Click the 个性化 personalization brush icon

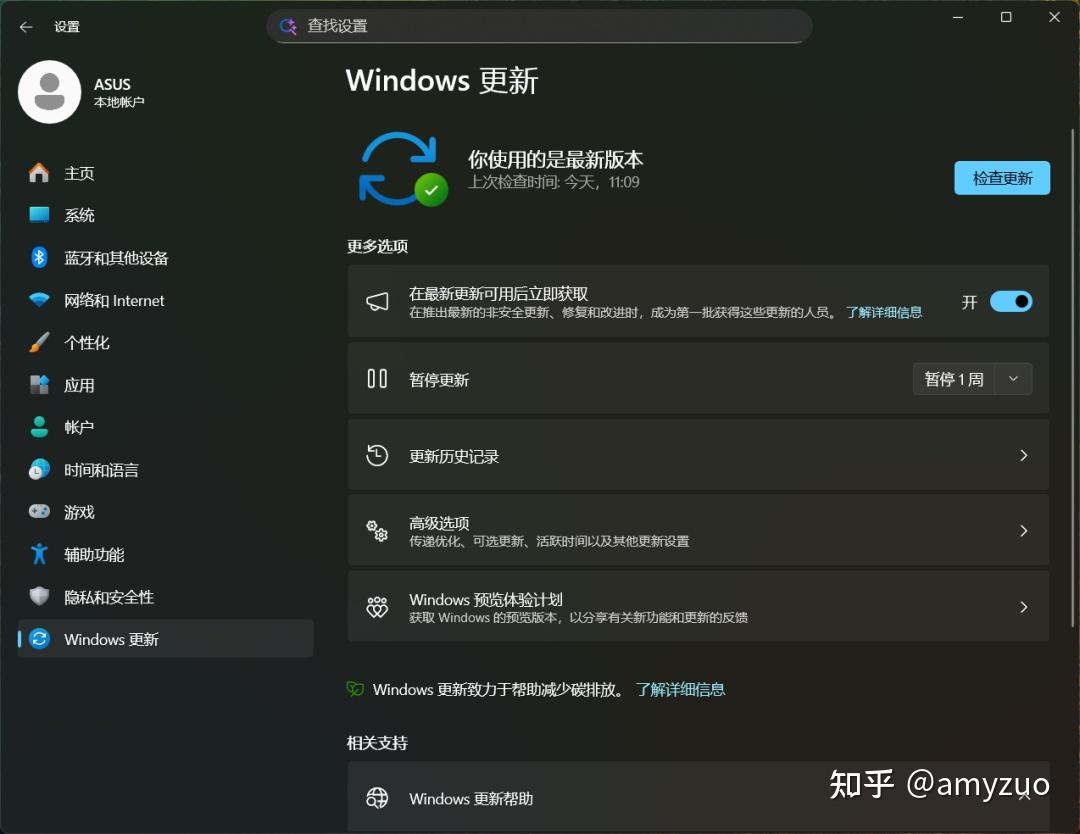(38, 342)
